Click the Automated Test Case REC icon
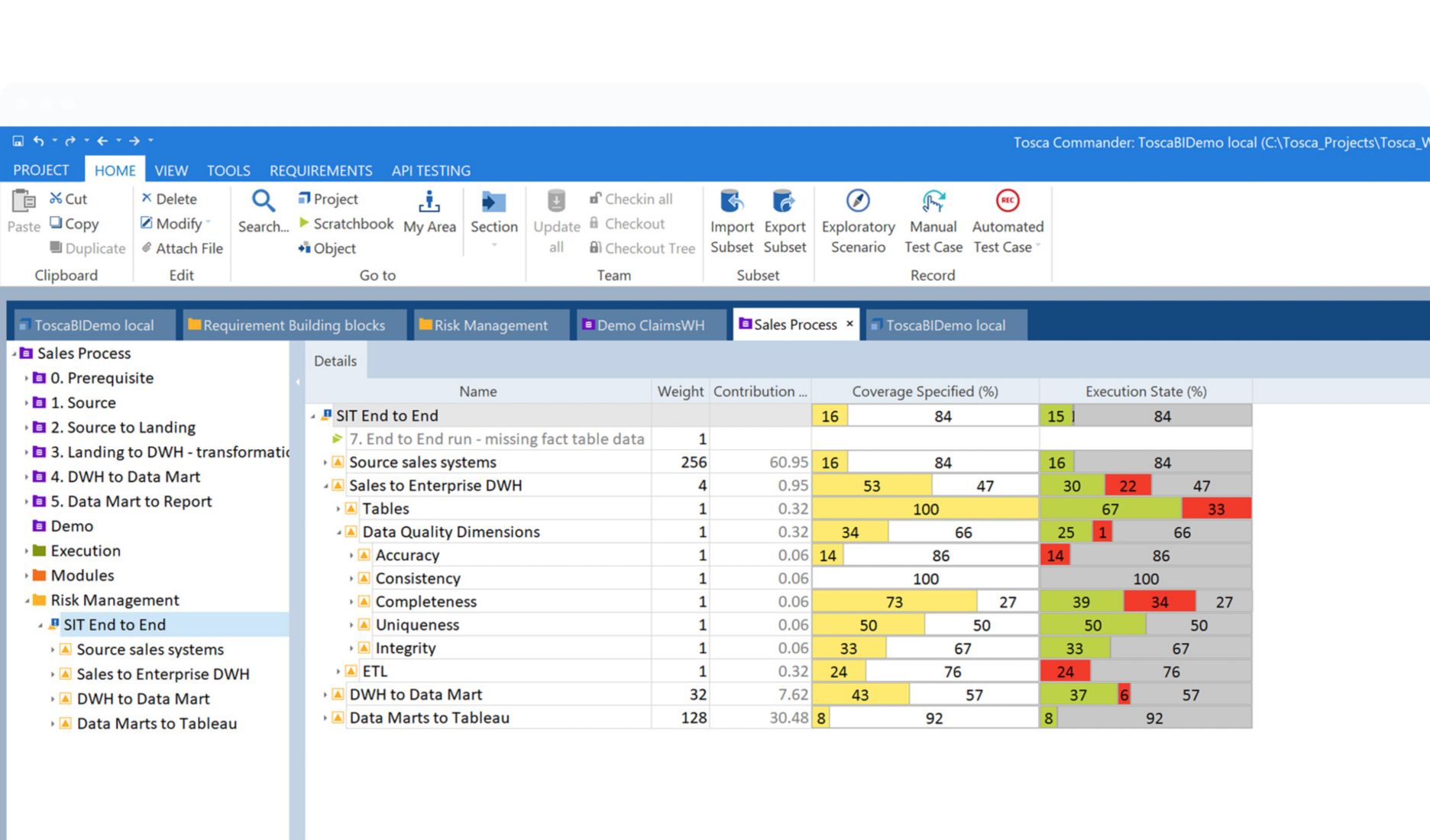Image resolution: width=1430 pixels, height=840 pixels. [1008, 201]
